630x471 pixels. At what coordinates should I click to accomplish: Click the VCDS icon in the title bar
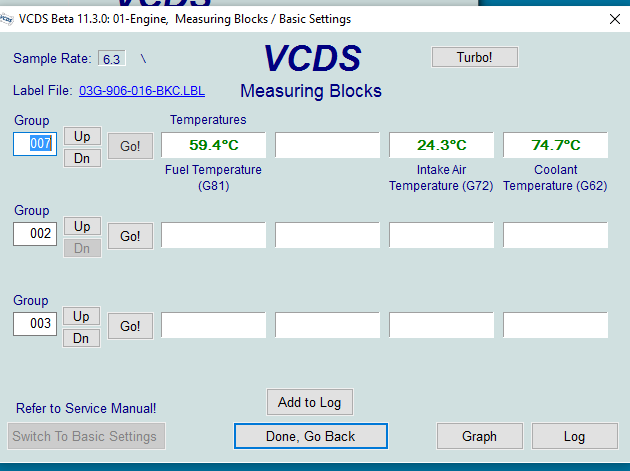(x=7, y=19)
